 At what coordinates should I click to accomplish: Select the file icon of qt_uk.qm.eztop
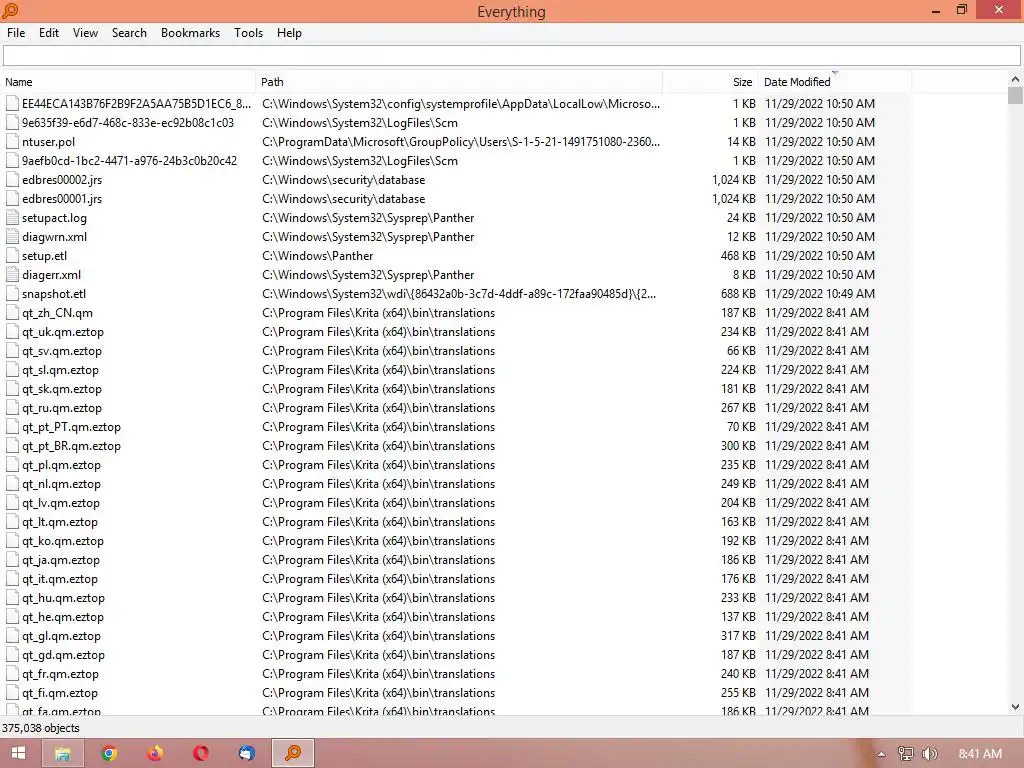(12, 332)
